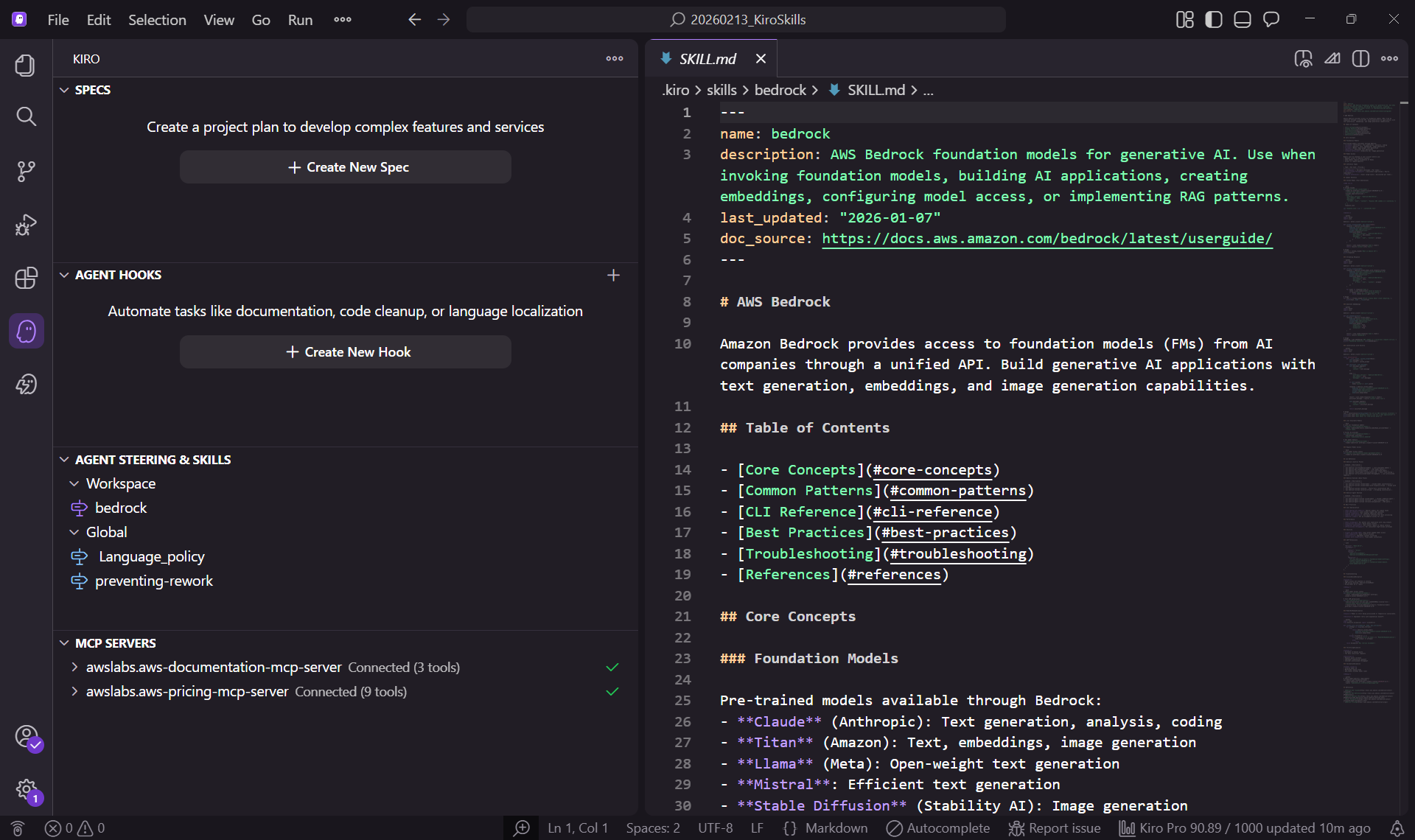The height and width of the screenshot is (840, 1415).
Task: Open the Explorer view in activity bar
Action: pos(26,65)
